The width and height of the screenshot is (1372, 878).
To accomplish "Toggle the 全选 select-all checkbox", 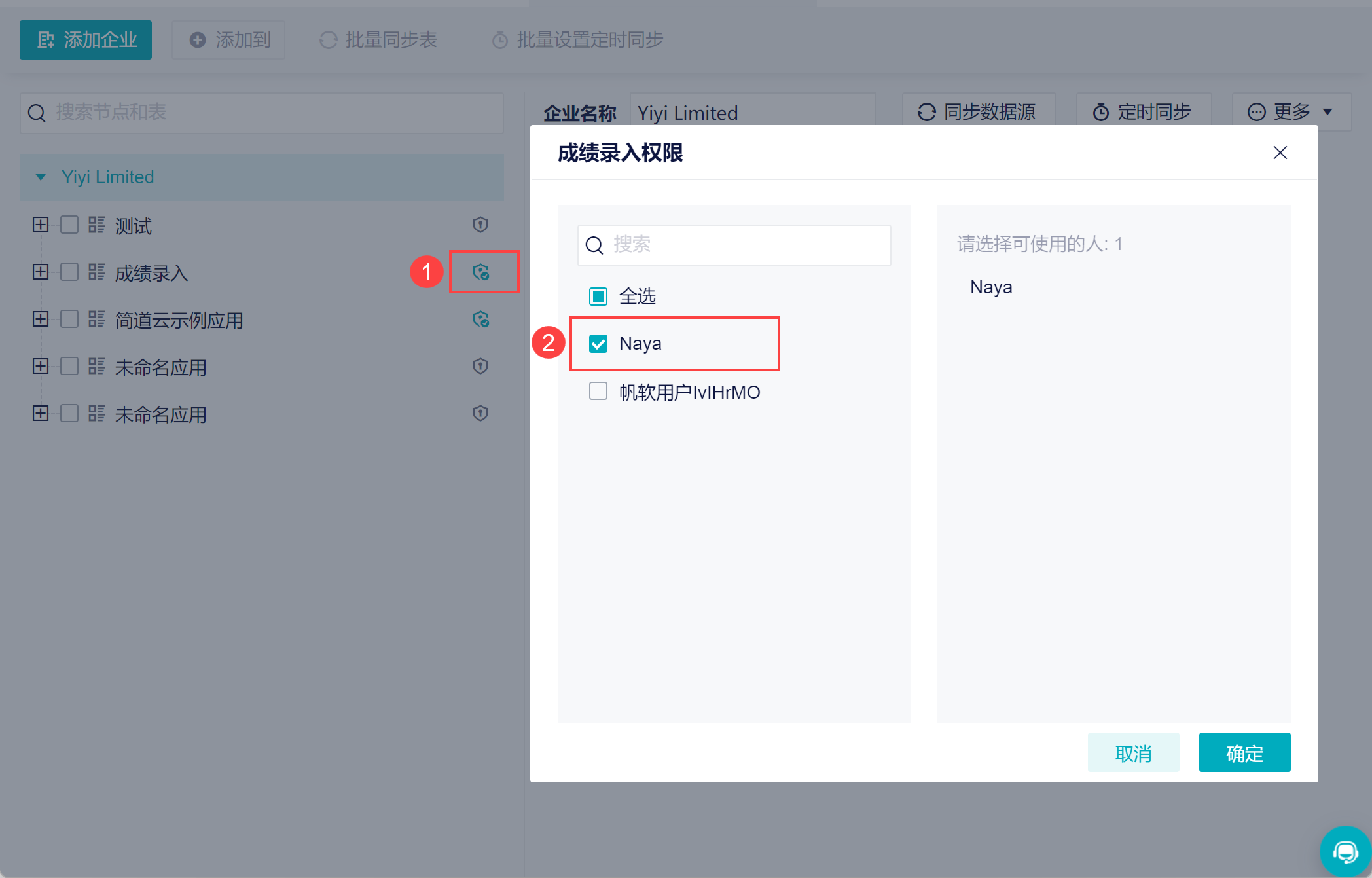I will tap(598, 296).
